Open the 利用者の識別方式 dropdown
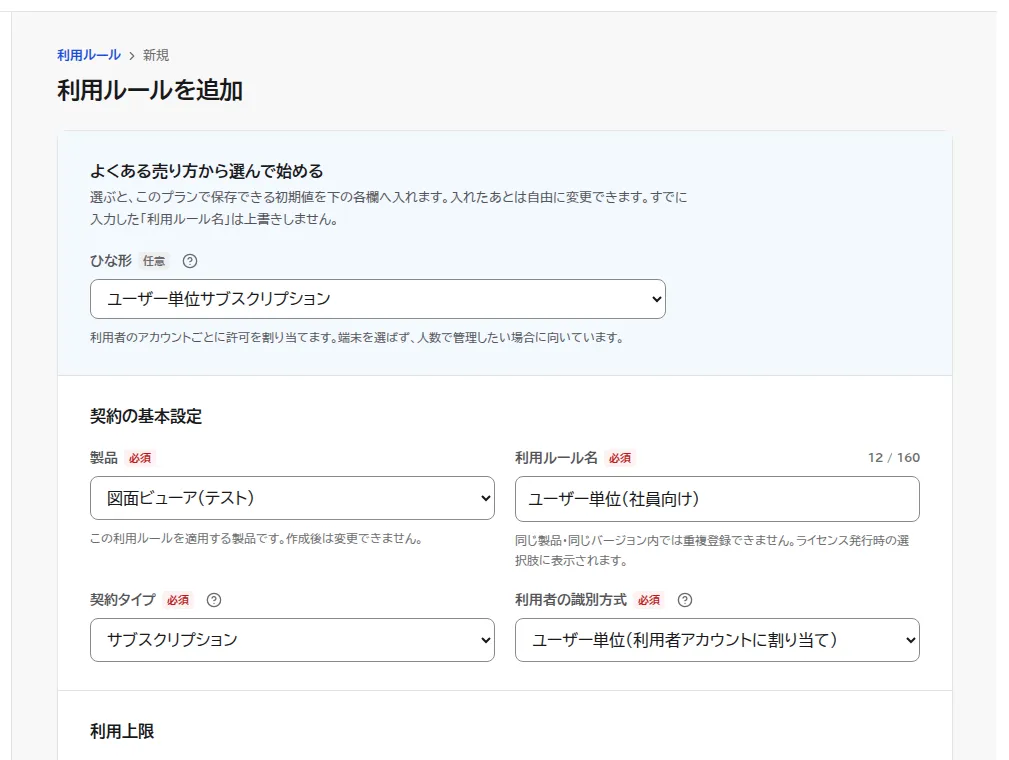Screen dimensions: 1009x760 (x=717, y=640)
